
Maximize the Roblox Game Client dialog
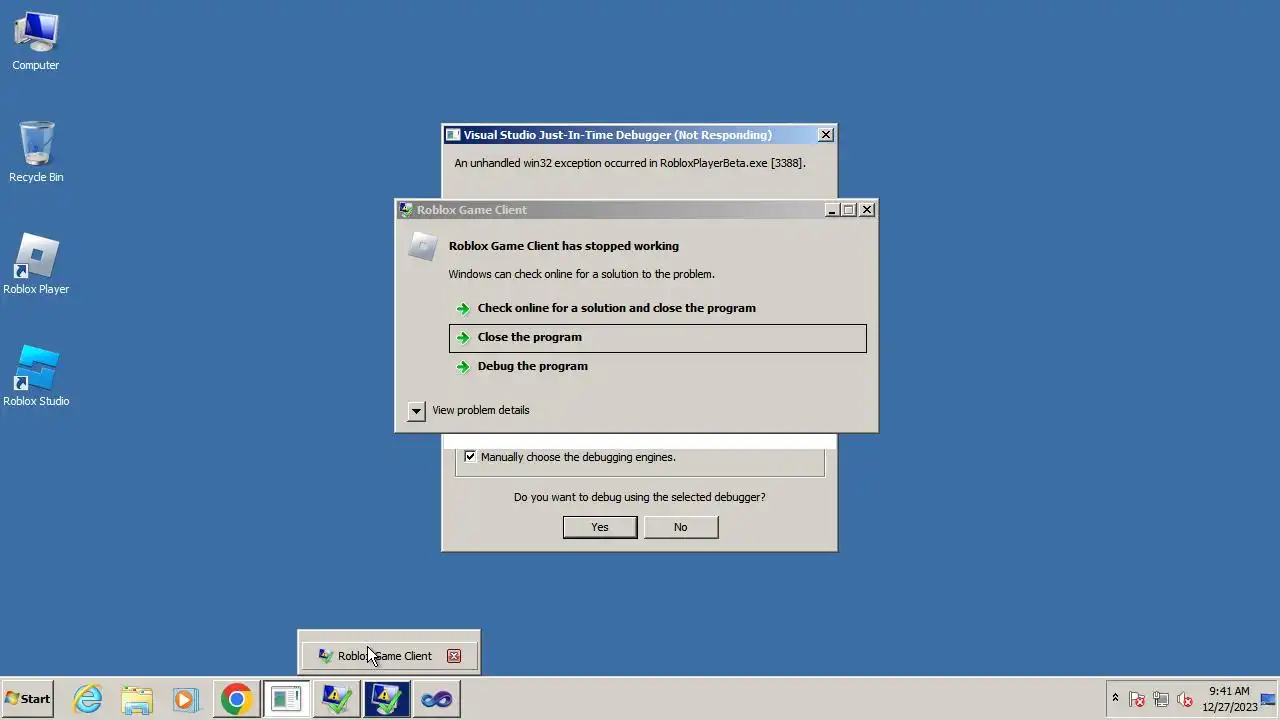(x=849, y=210)
